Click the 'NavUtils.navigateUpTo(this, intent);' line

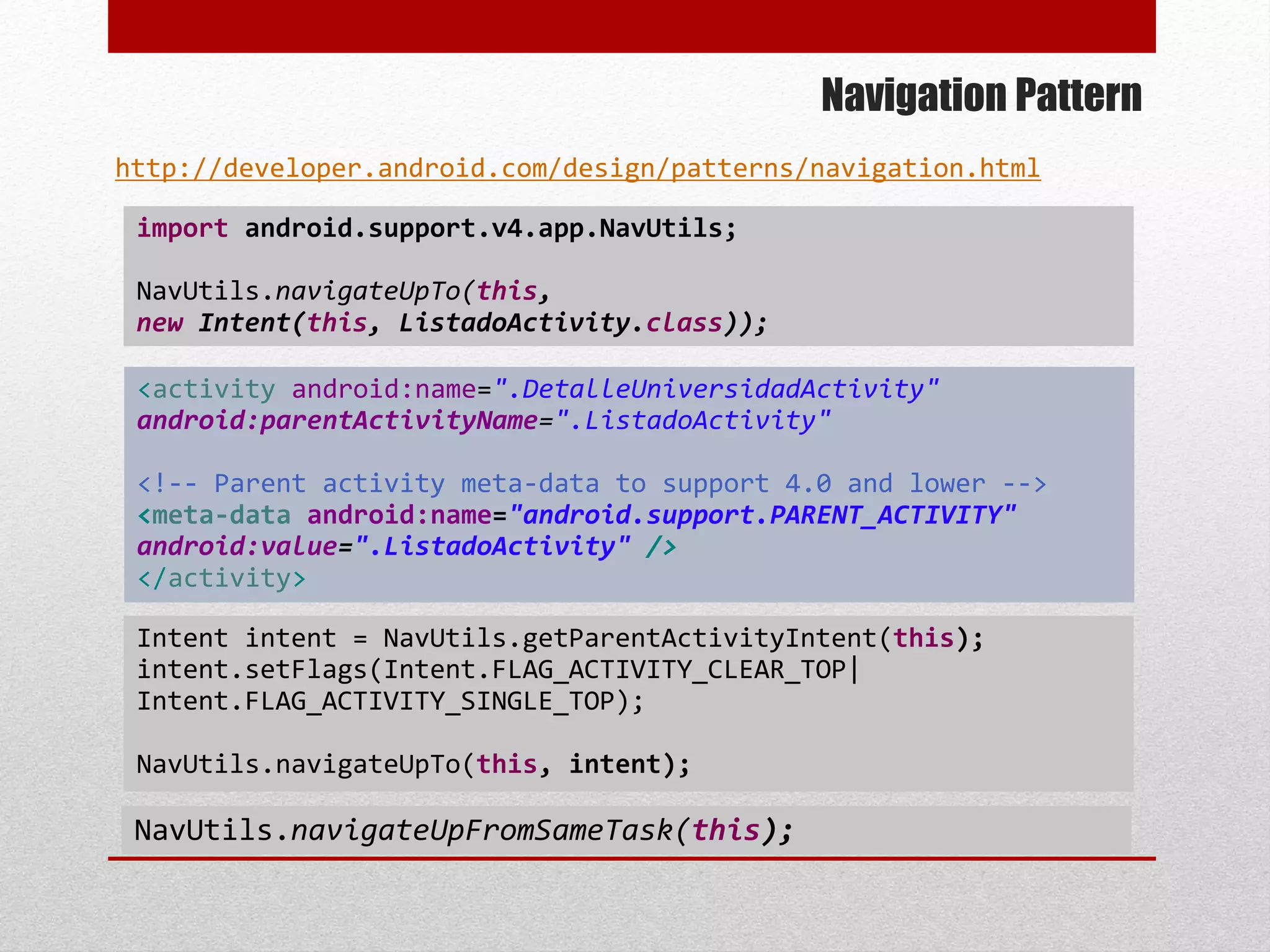pyautogui.click(x=413, y=764)
